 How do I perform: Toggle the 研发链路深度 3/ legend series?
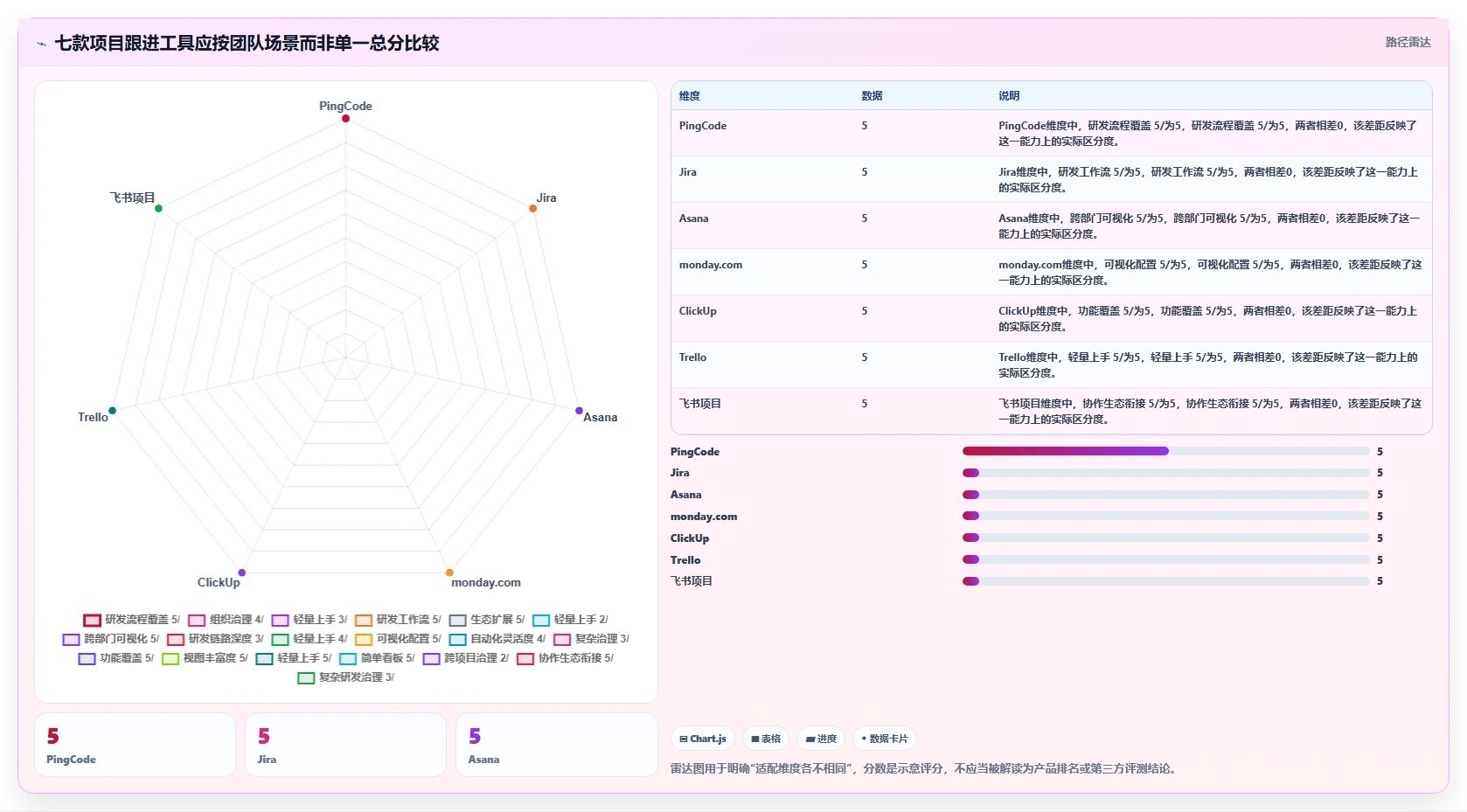click(215, 639)
